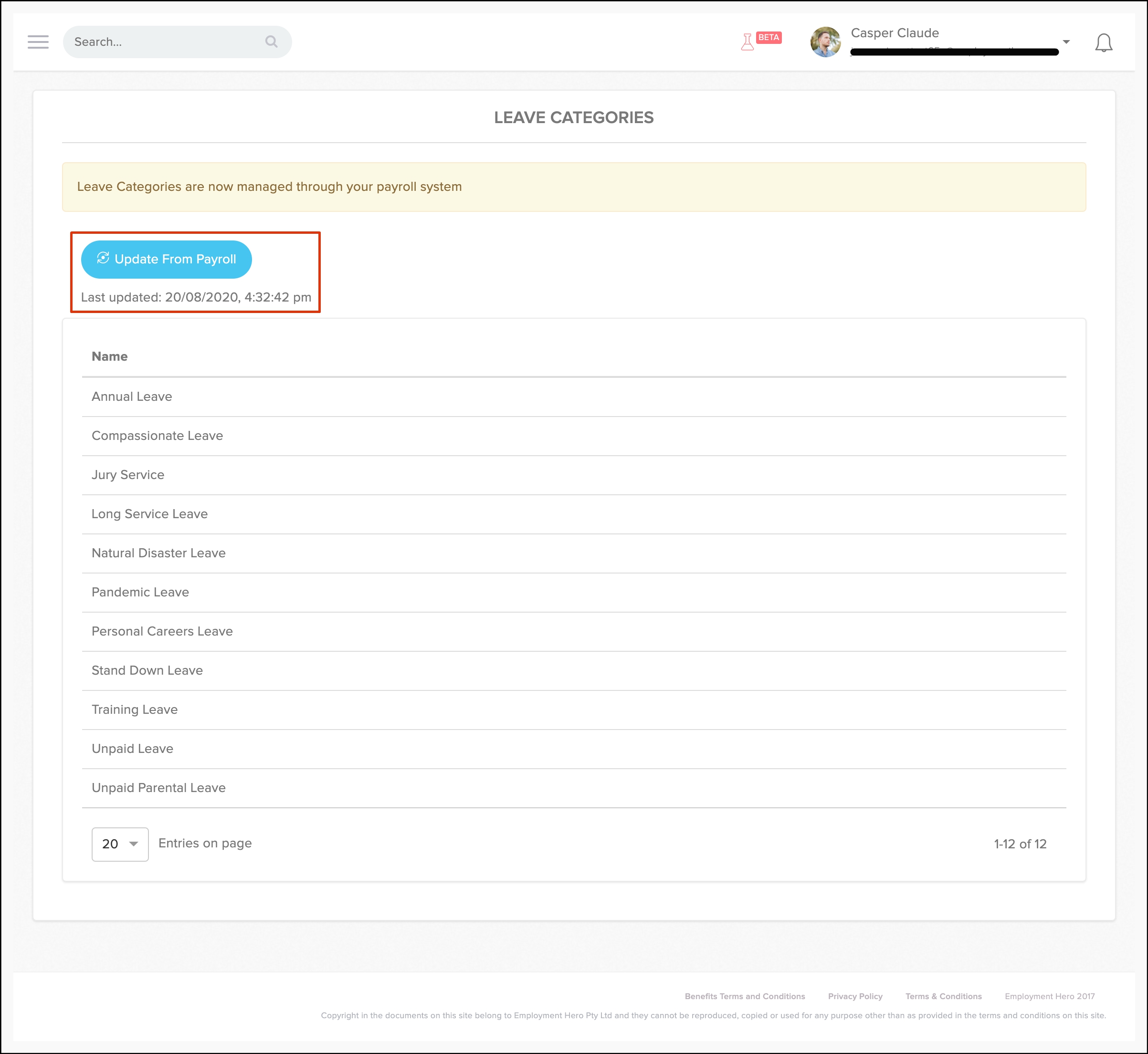This screenshot has height=1054, width=1148.
Task: Open the BETA lab flask icon
Action: click(748, 42)
